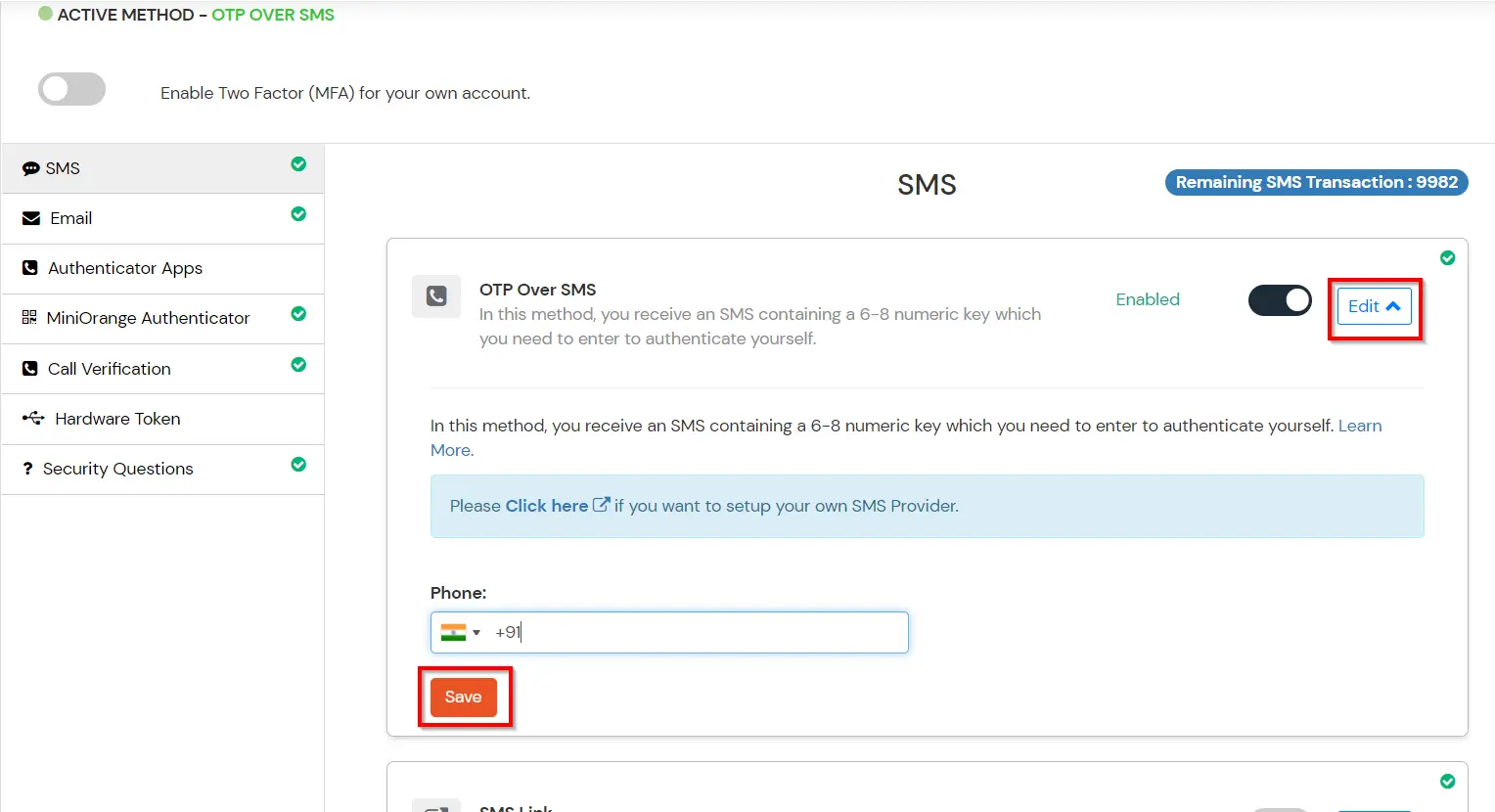Open the SMS tab in sidebar
This screenshot has width=1495, height=812.
tap(162, 168)
